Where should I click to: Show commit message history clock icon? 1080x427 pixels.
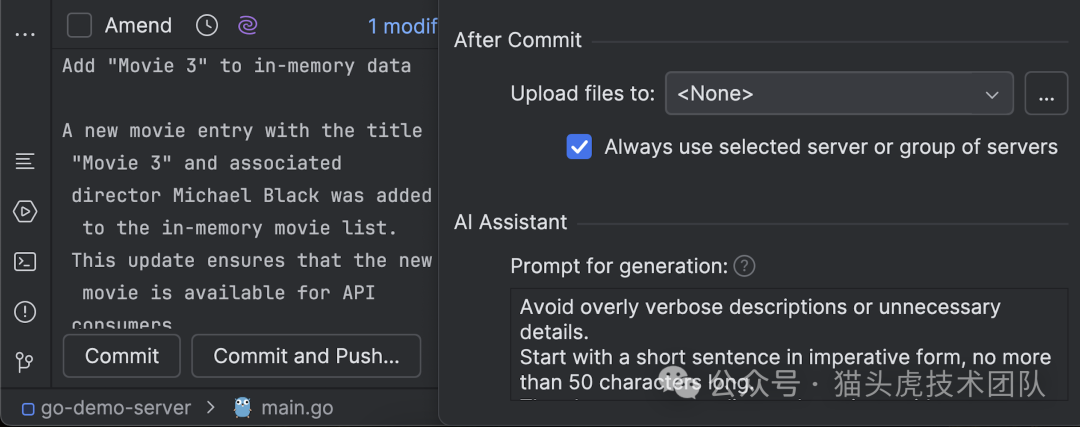pos(206,26)
